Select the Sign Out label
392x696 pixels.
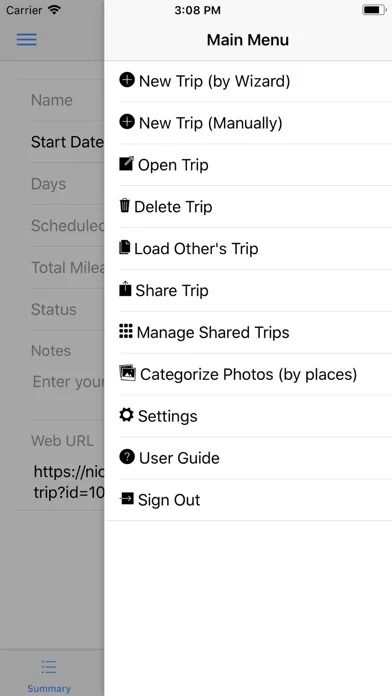coord(169,500)
